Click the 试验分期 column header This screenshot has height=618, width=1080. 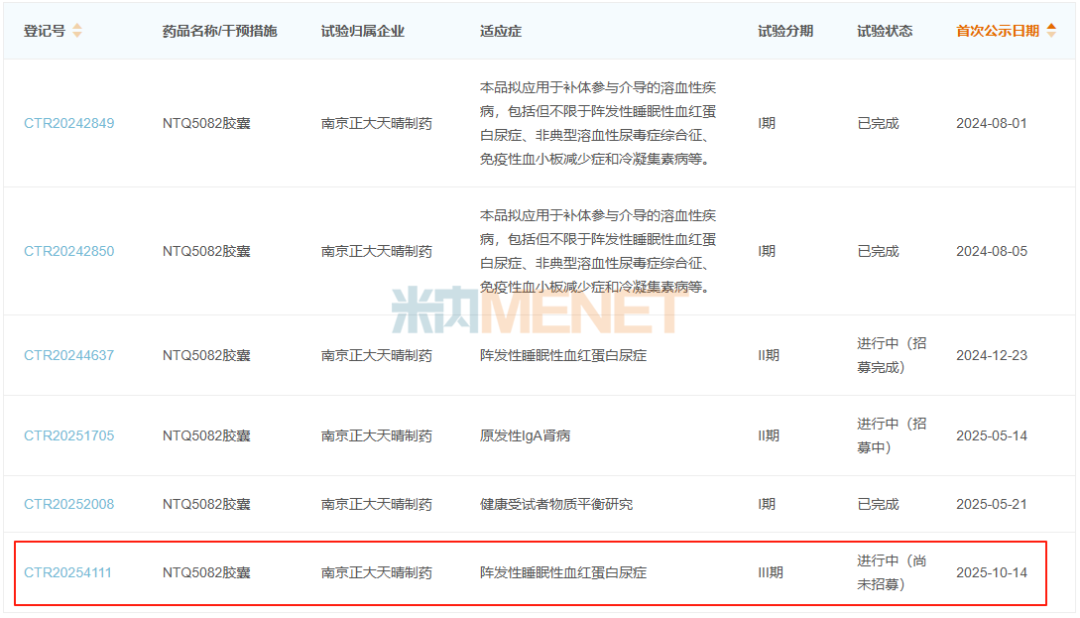[x=786, y=31]
